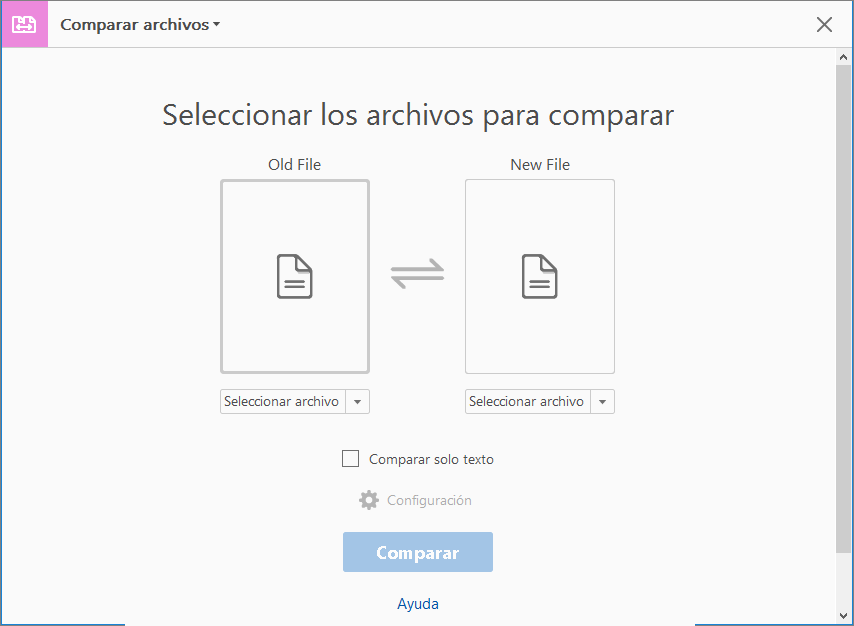Screen dimensions: 854x626
Task: Select Seleccionar archivo under New File
Action: (528, 401)
